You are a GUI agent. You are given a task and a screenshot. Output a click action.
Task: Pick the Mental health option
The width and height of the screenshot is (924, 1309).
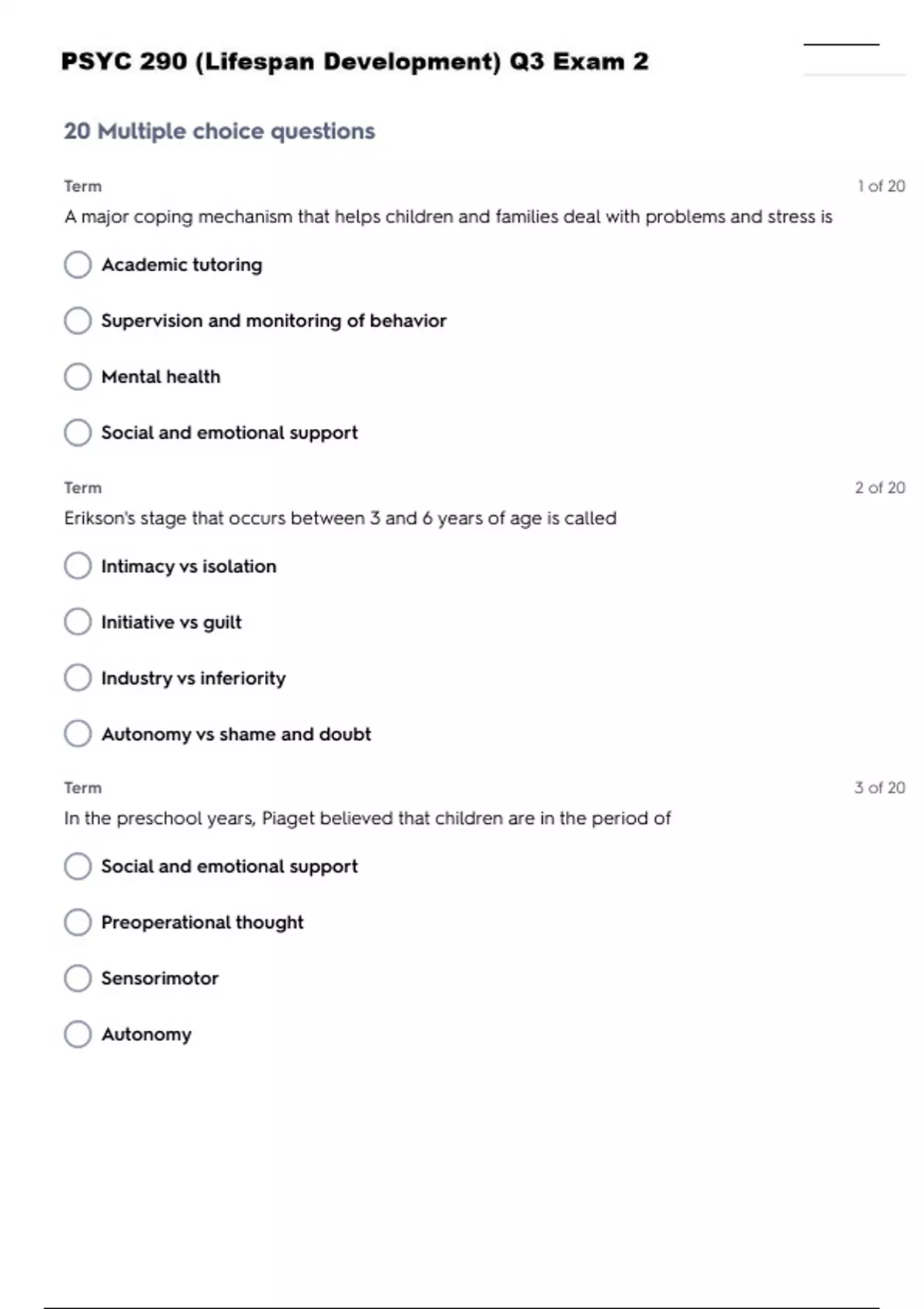[78, 377]
